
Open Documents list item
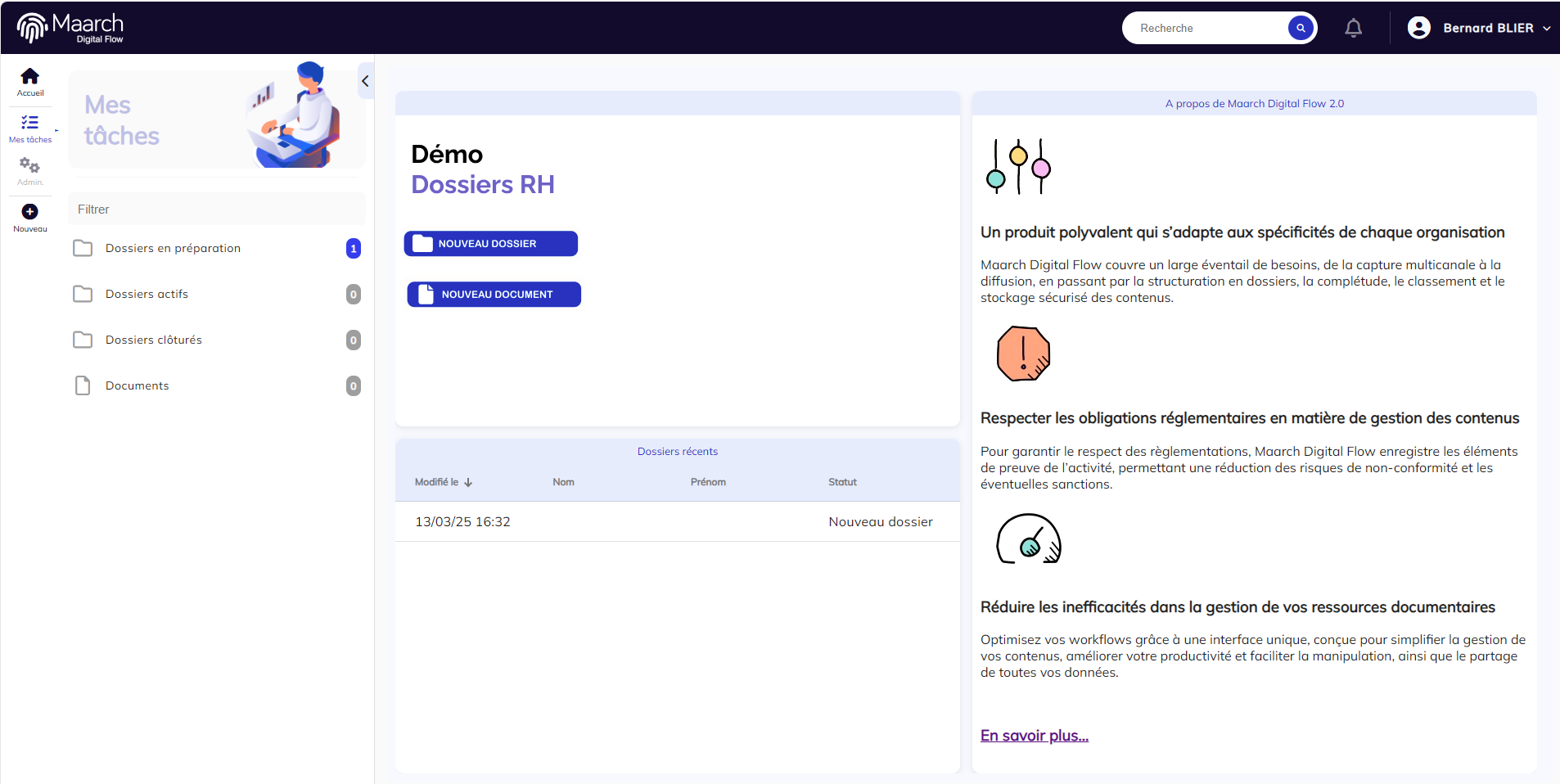217,385
